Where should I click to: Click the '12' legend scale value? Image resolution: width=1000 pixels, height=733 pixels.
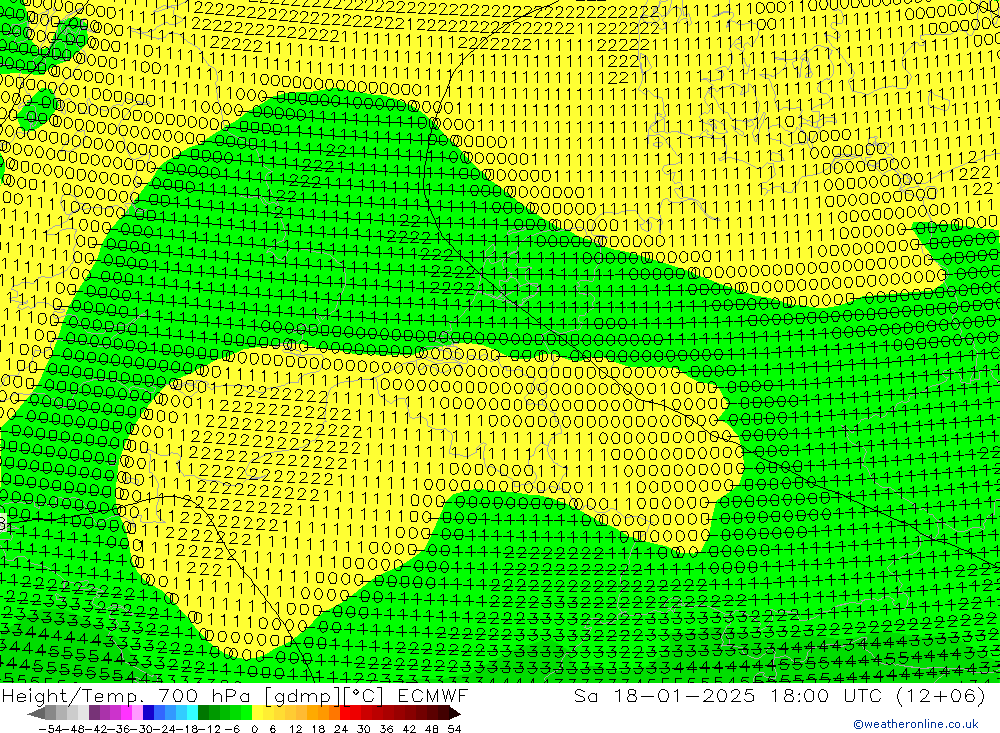295,729
